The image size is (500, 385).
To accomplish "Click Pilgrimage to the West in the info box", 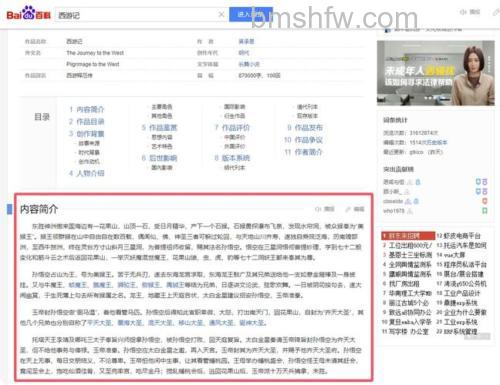I will click(x=93, y=64).
